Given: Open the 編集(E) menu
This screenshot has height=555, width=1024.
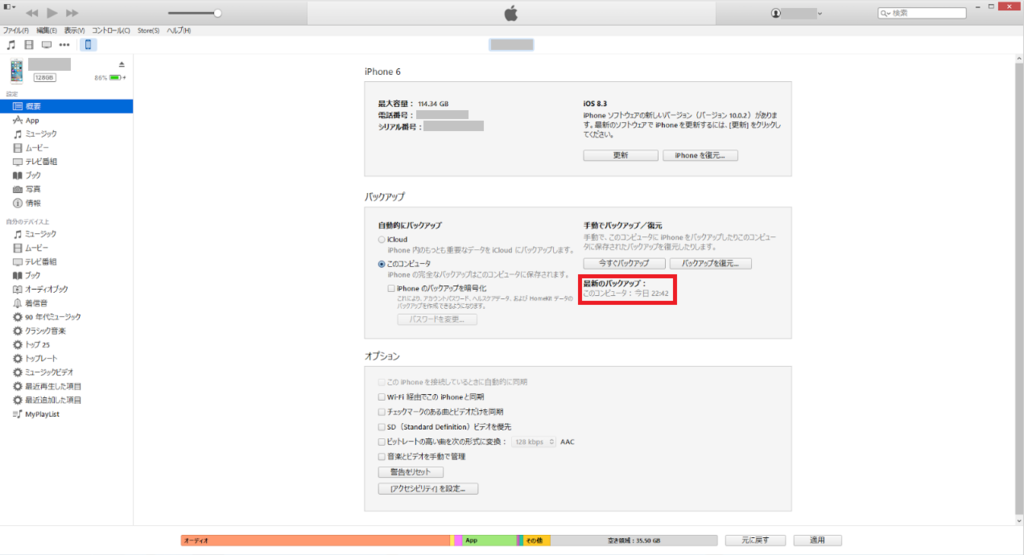Looking at the screenshot, I should pyautogui.click(x=46, y=31).
